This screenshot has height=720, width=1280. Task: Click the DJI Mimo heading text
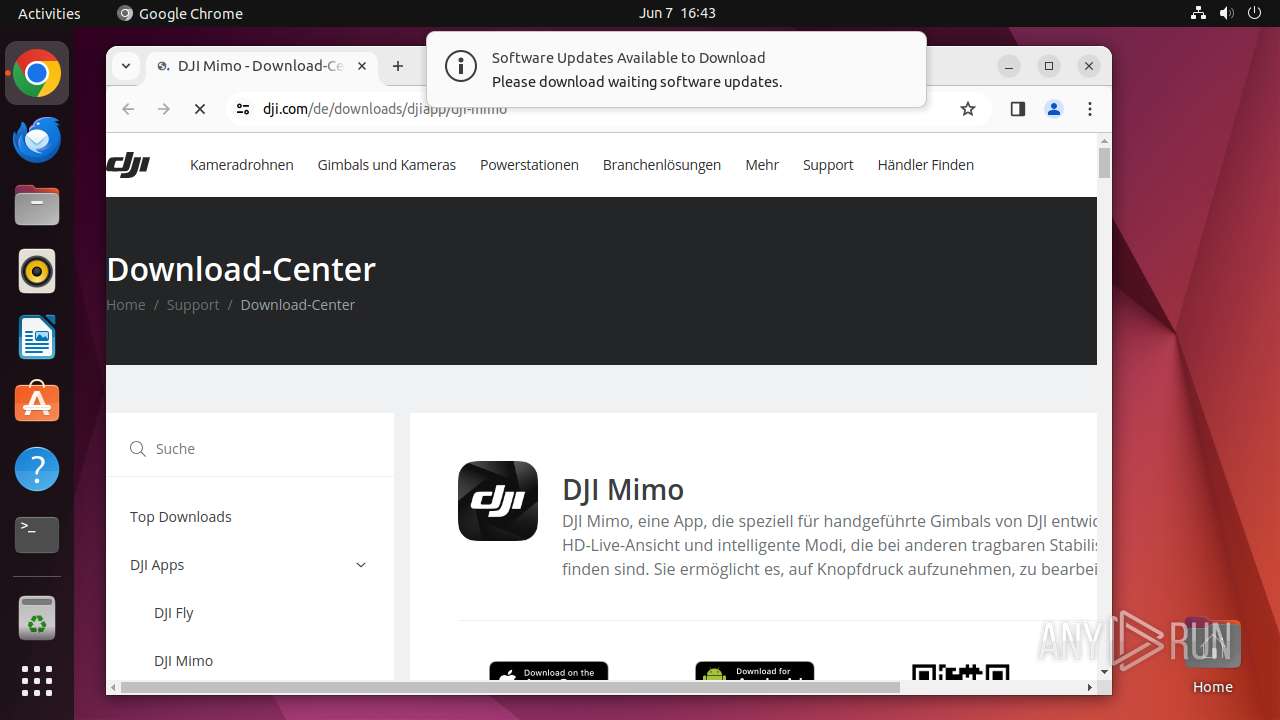pyautogui.click(x=623, y=489)
